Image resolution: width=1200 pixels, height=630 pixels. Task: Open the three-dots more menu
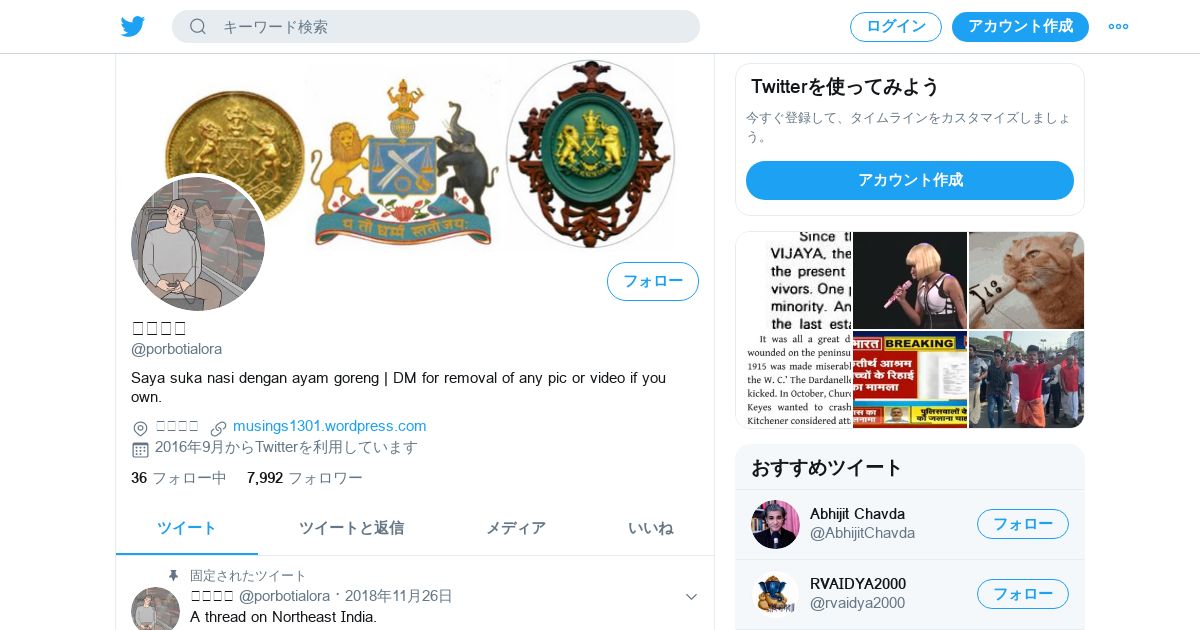click(x=1118, y=27)
